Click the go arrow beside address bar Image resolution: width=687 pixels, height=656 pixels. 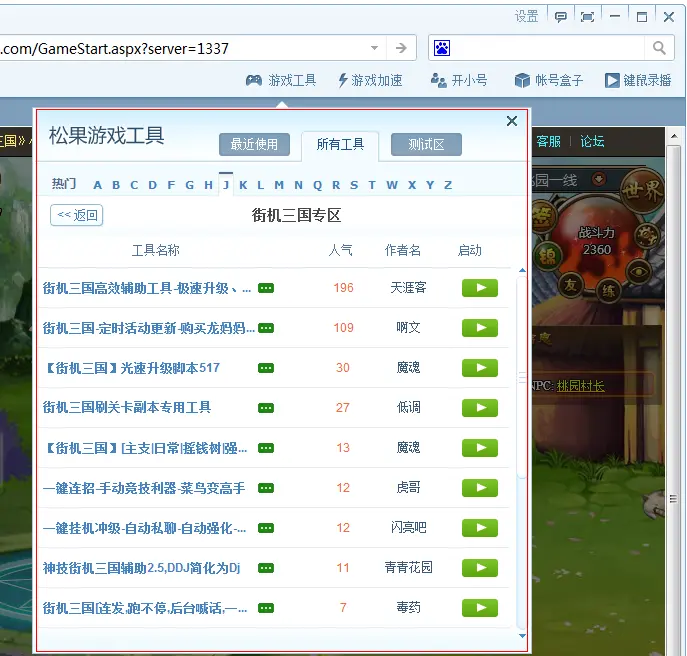pos(401,48)
